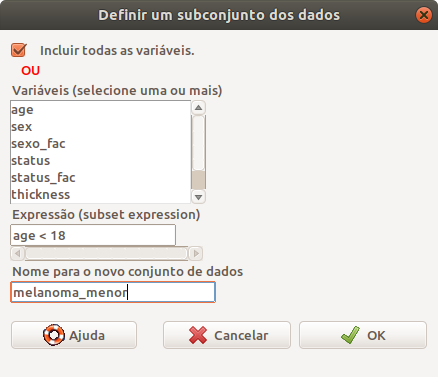Select the 'status' variable

coord(100,161)
